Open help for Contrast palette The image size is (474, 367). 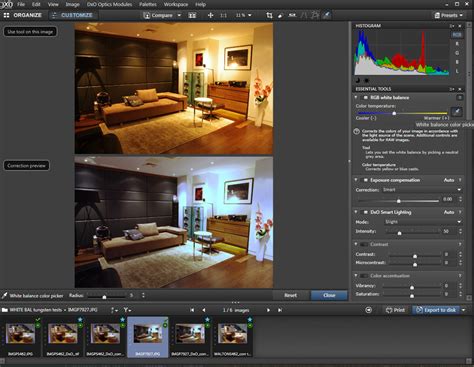coord(460,244)
